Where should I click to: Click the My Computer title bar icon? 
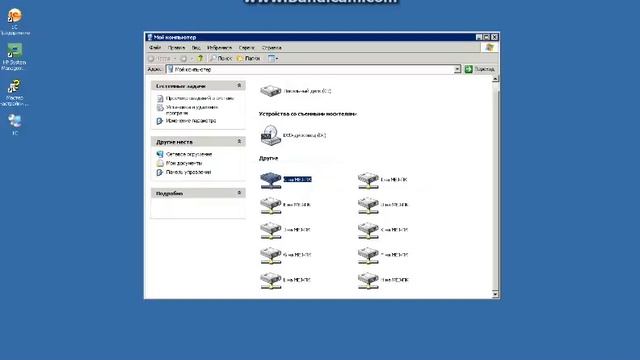149,37
